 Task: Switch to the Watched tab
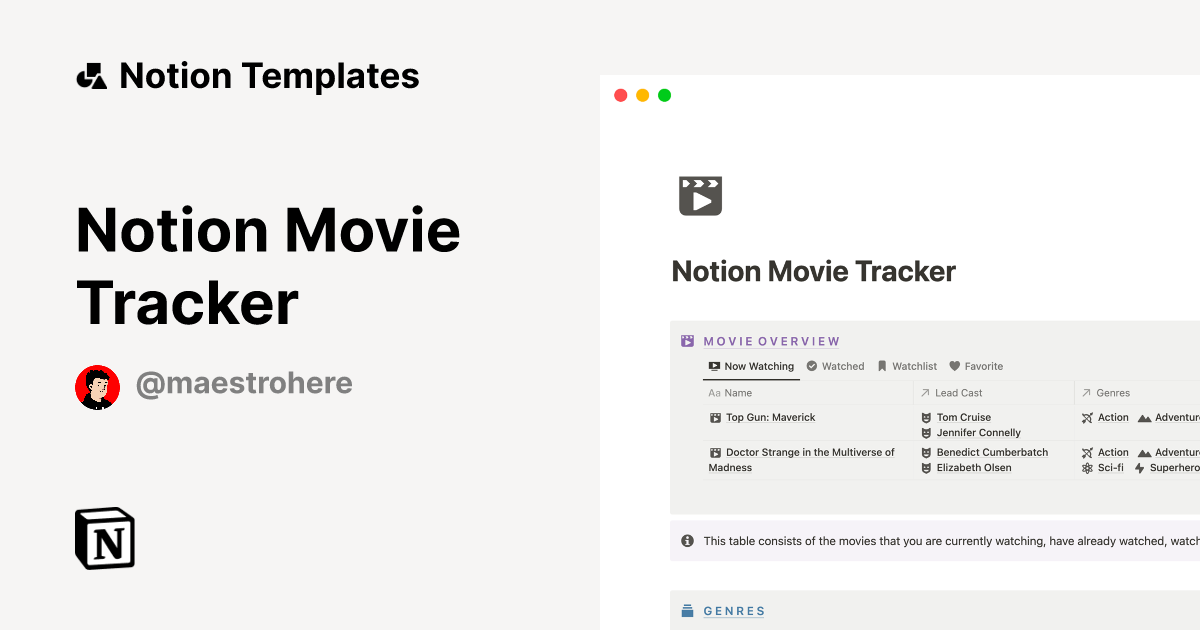click(835, 366)
